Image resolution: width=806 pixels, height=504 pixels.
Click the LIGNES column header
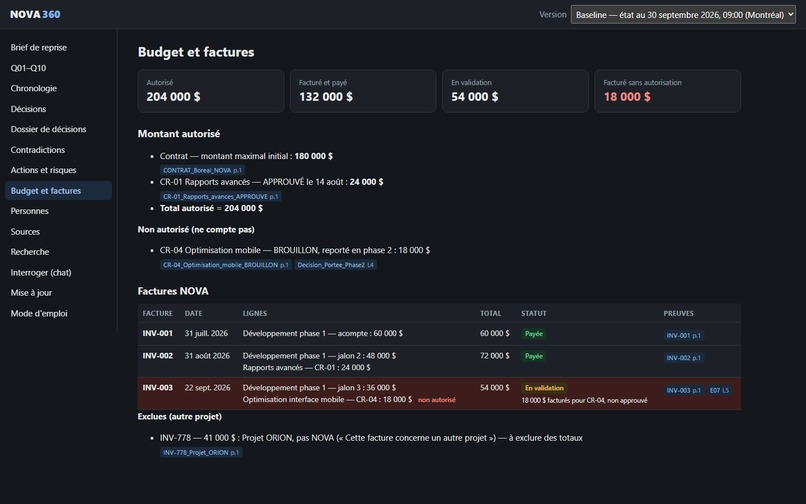click(254, 313)
